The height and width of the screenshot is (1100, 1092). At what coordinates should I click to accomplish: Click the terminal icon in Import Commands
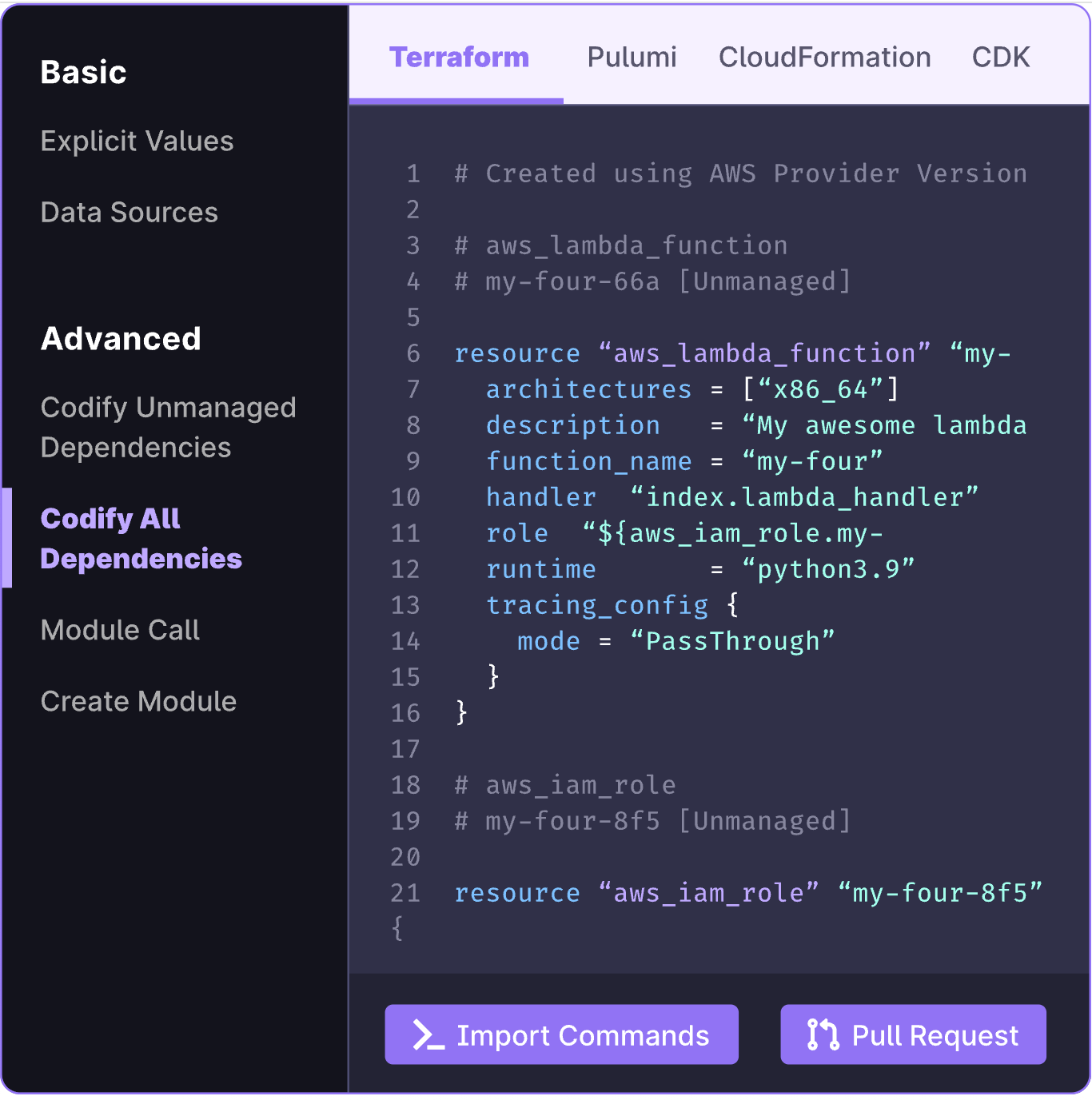tap(428, 1034)
